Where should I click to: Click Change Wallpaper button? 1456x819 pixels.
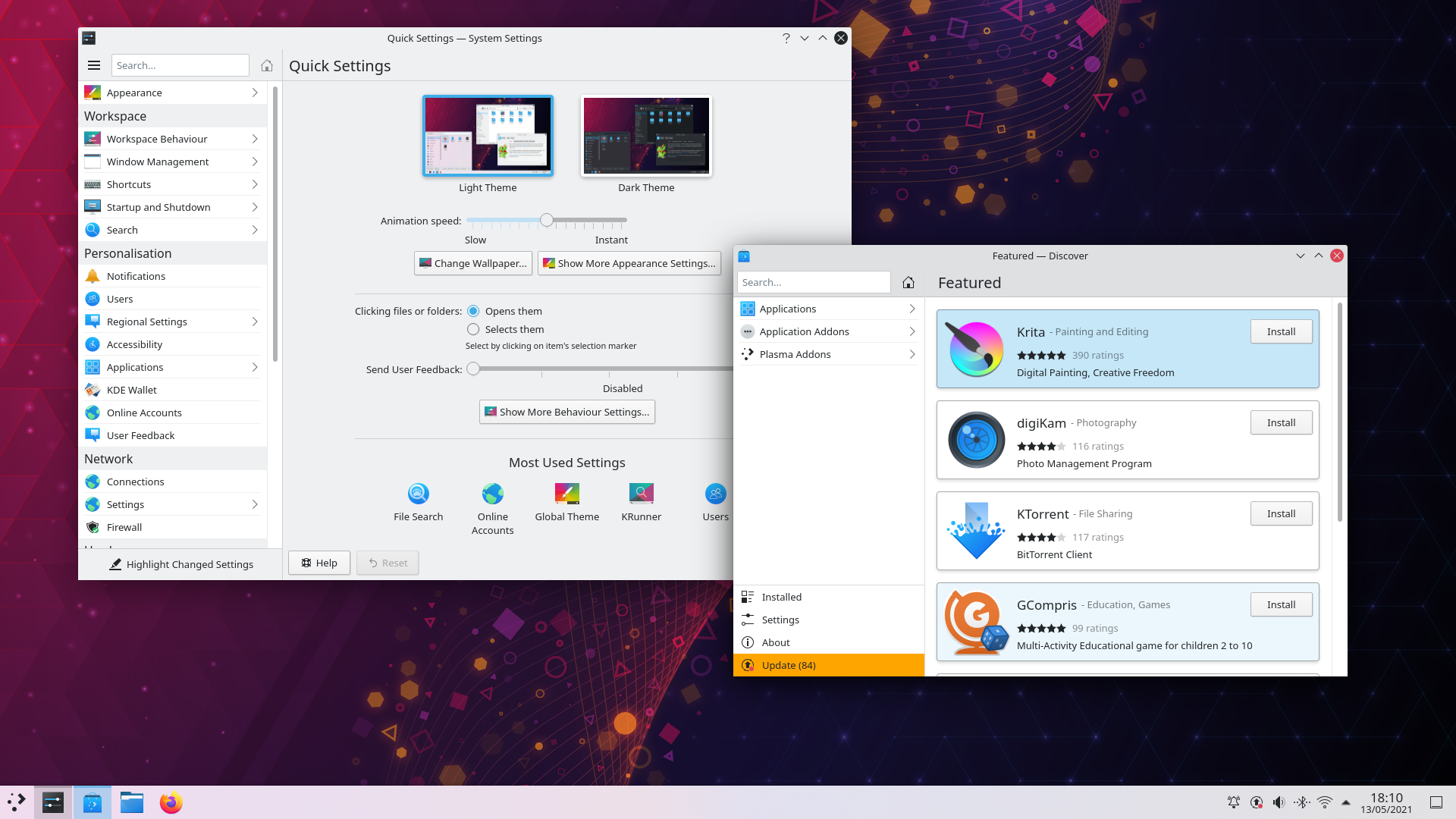(472, 263)
